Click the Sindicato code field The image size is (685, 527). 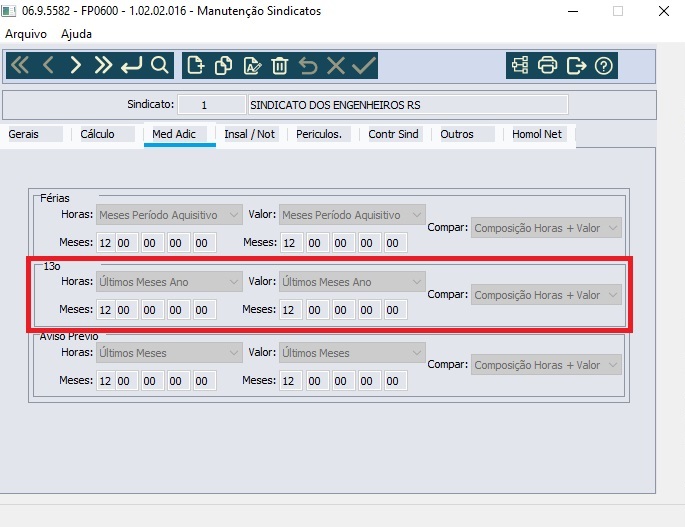pyautogui.click(x=211, y=105)
